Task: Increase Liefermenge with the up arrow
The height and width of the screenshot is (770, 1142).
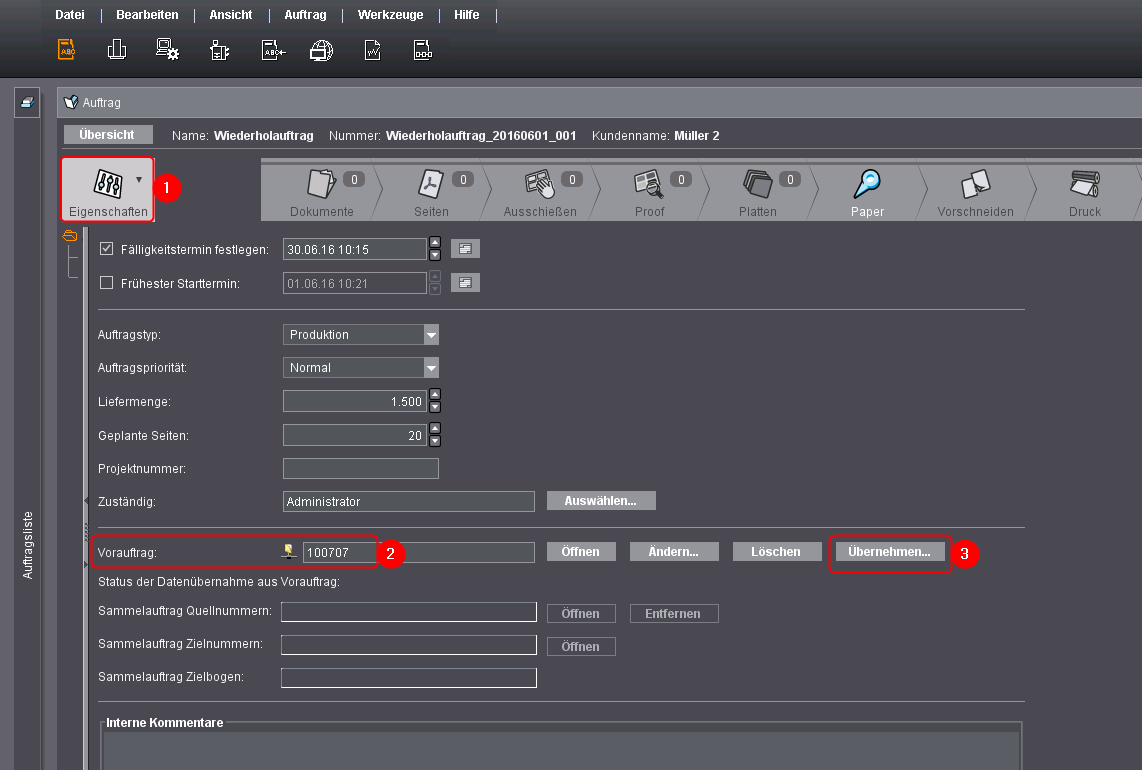Action: click(x=435, y=395)
